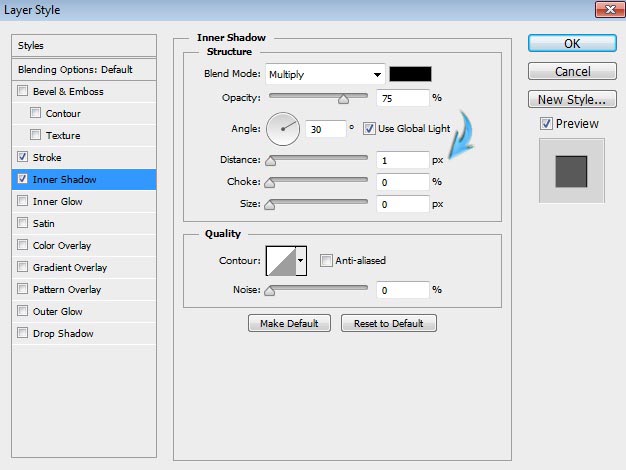Open the Blend Mode Multiply dropdown
This screenshot has height=470, width=626.
pyautogui.click(x=325, y=74)
